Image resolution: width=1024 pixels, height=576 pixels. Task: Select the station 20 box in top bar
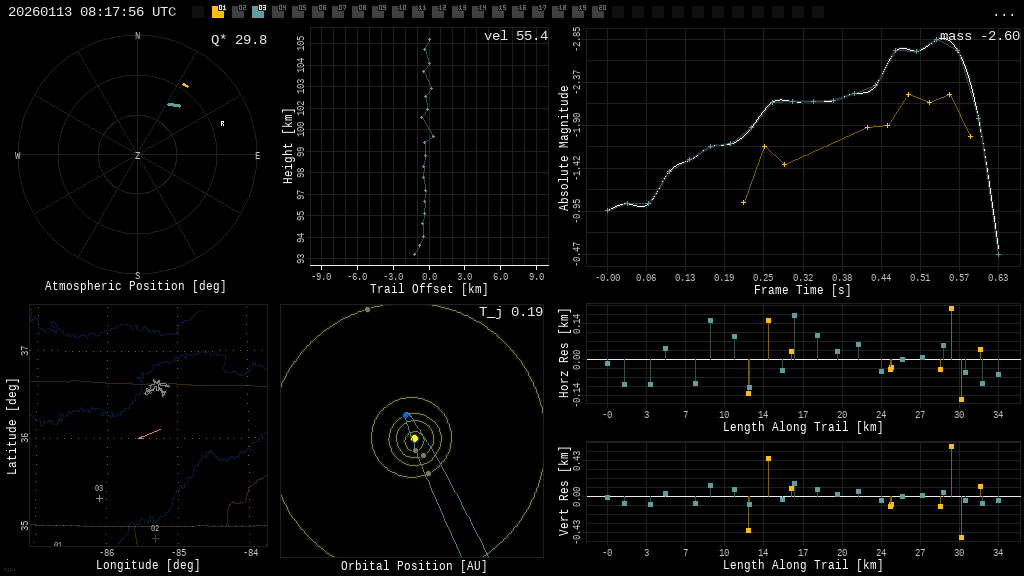pos(598,12)
